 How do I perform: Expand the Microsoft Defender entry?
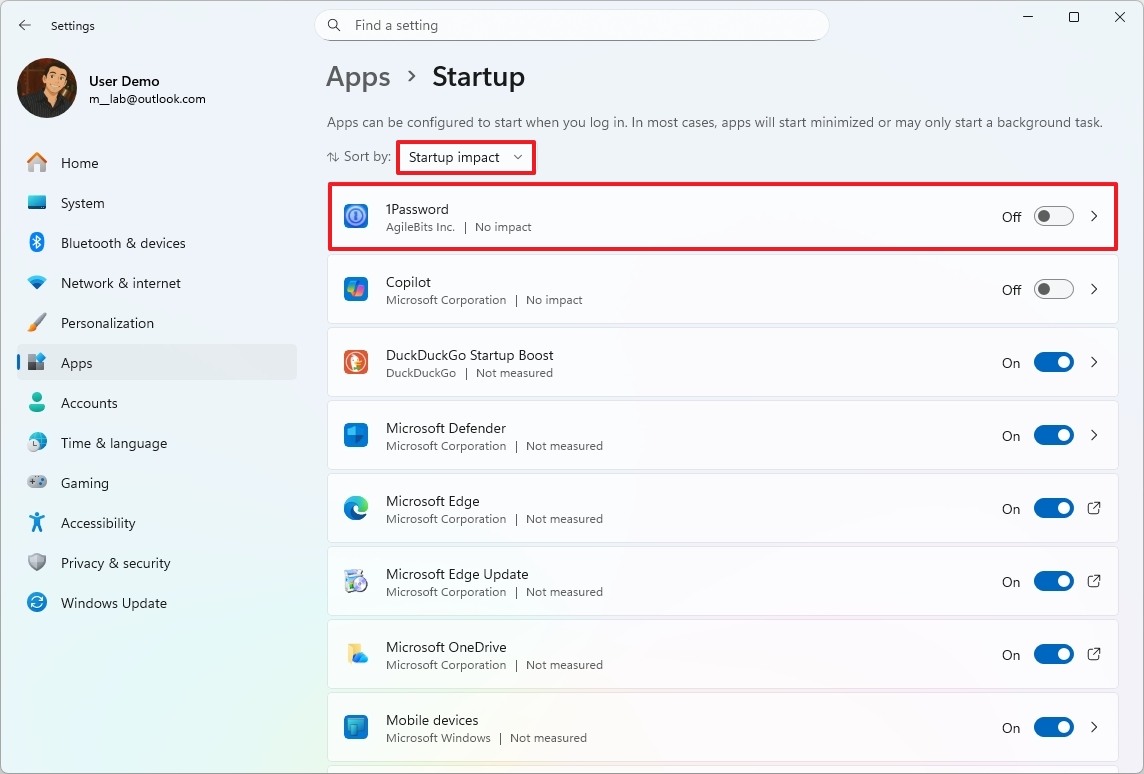[x=1094, y=435]
